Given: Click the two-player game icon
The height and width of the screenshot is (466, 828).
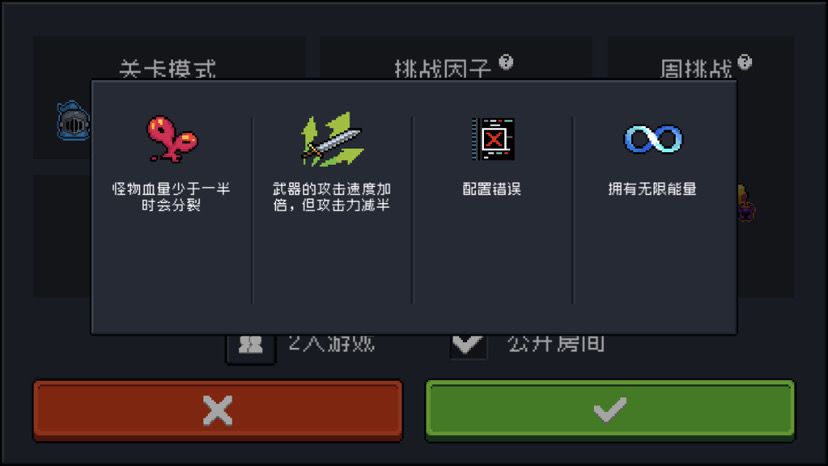Looking at the screenshot, I should (251, 346).
